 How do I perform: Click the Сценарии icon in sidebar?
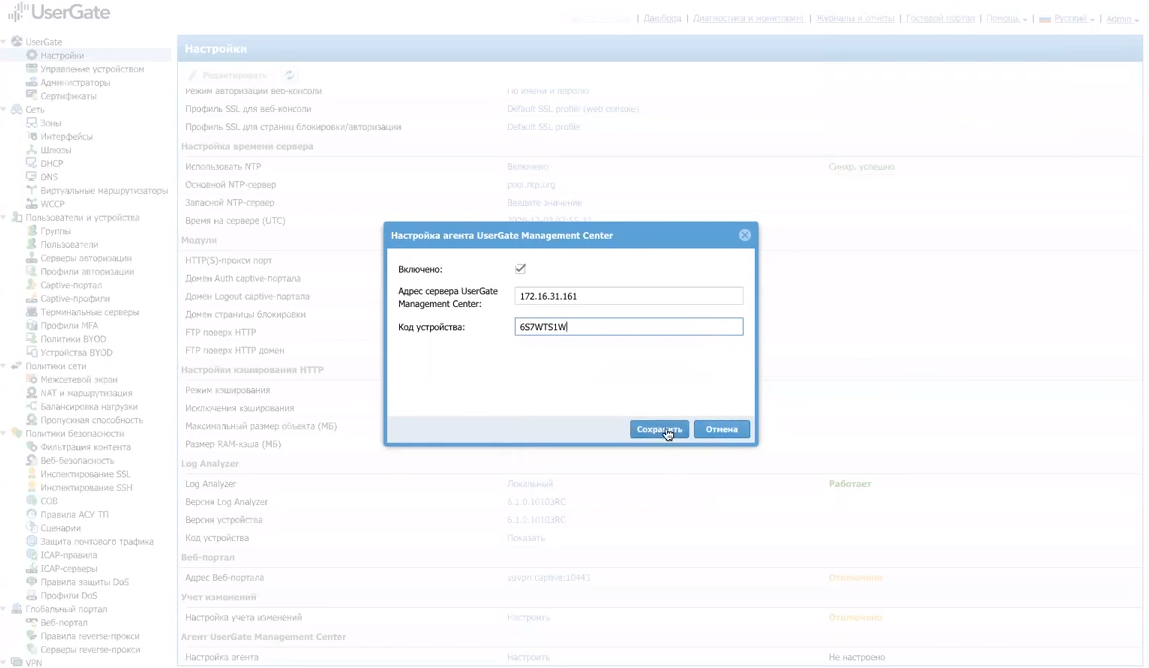[x=32, y=527]
